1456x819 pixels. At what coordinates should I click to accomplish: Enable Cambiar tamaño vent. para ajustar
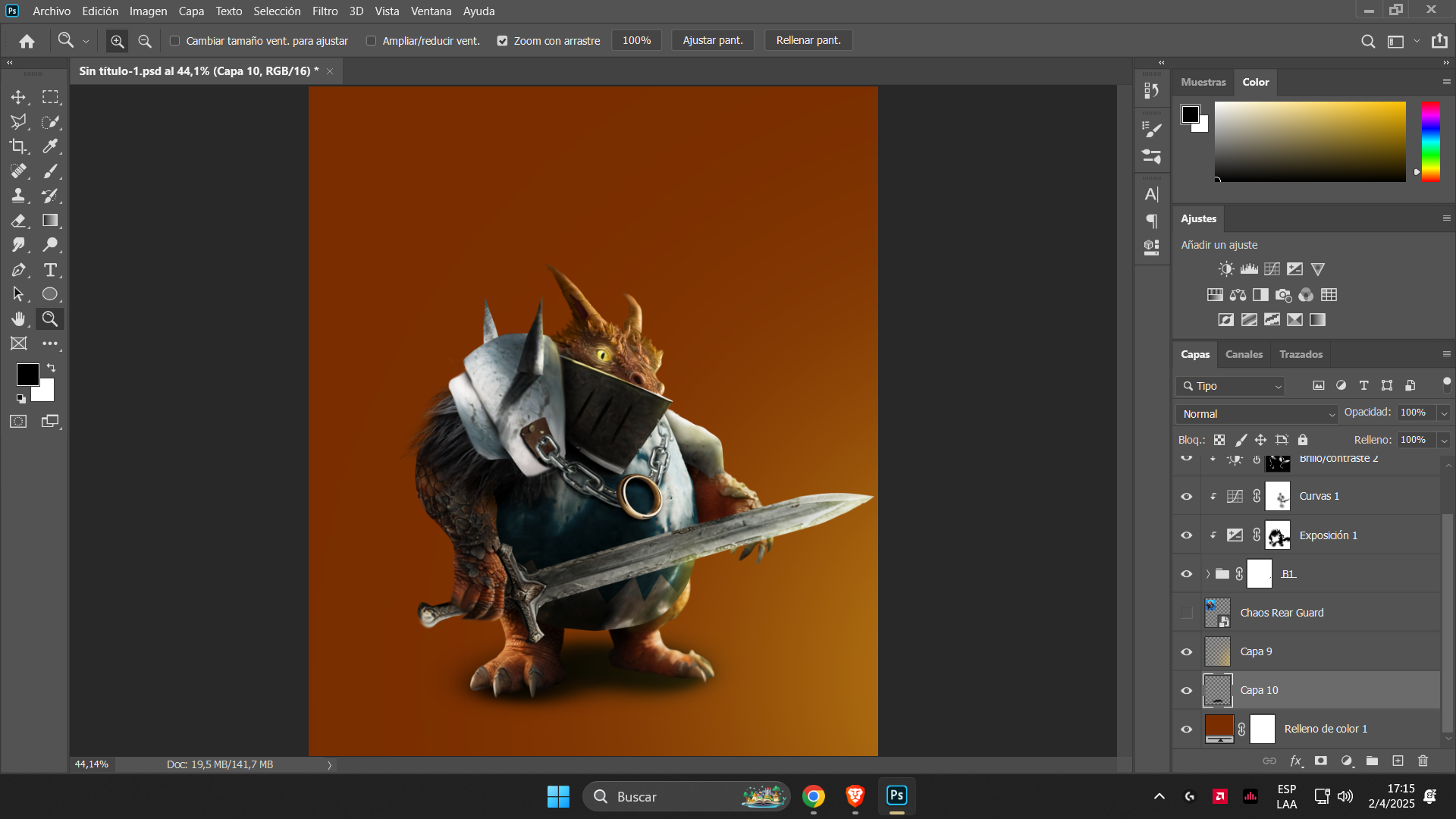coord(174,41)
